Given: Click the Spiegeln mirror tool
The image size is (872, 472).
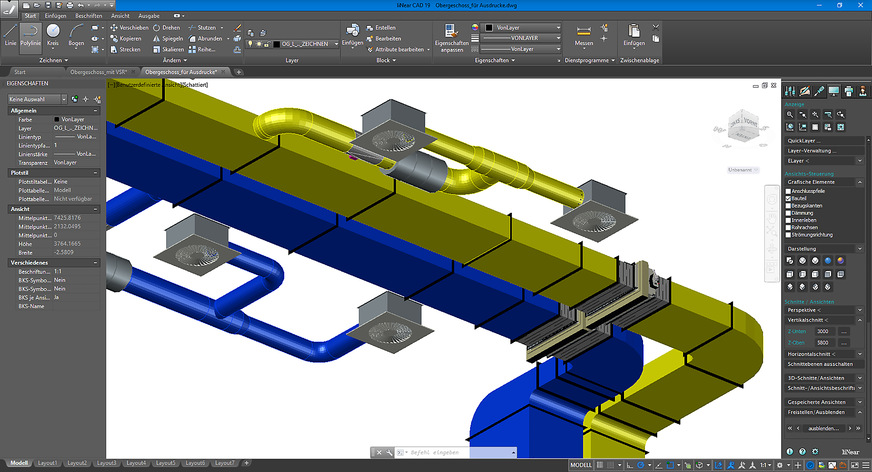Looking at the screenshot, I should tap(168, 38).
